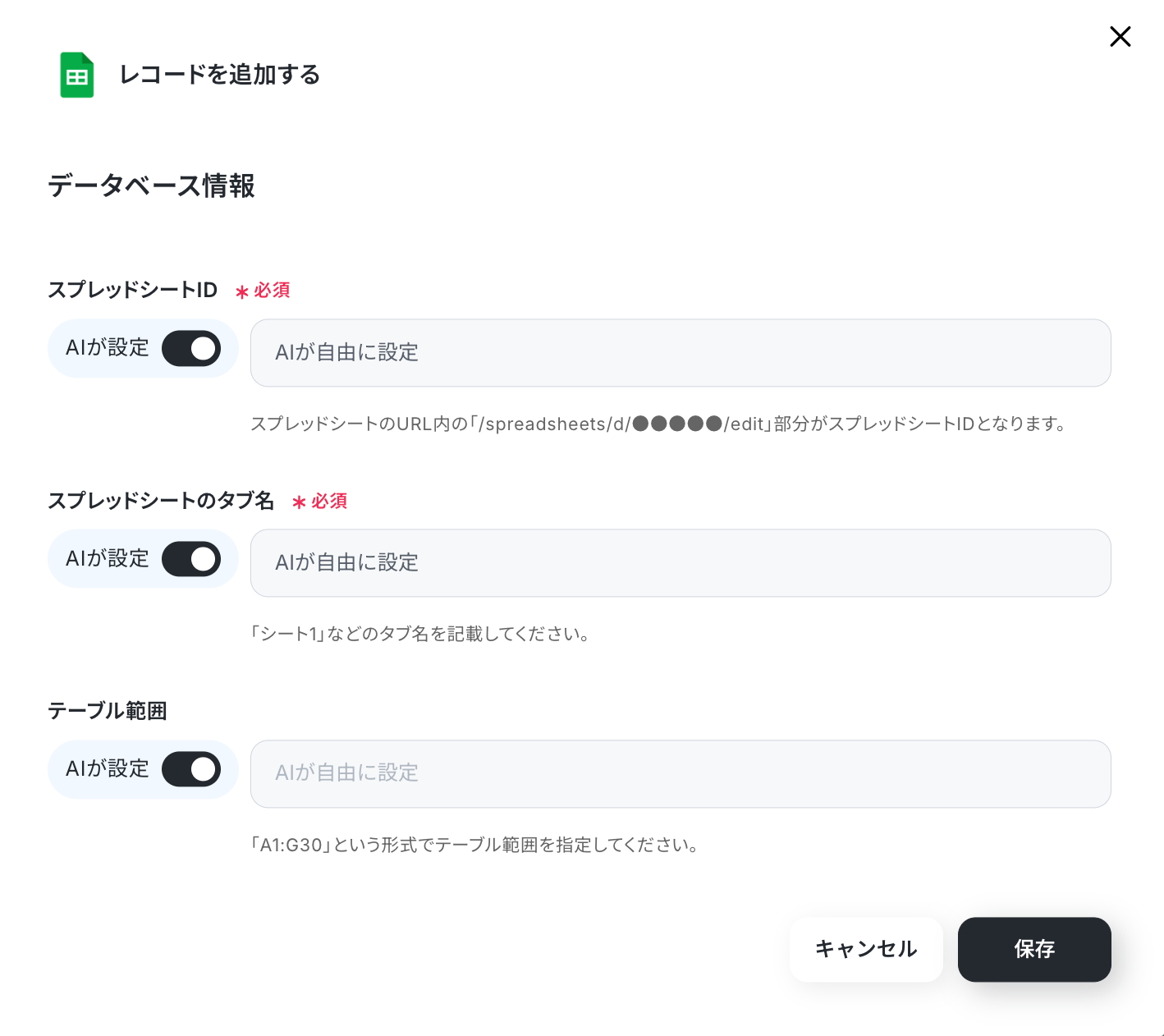Image resolution: width=1164 pixels, height=1036 pixels.
Task: Click the 必須 marker beside タブ名 label
Action: click(320, 502)
